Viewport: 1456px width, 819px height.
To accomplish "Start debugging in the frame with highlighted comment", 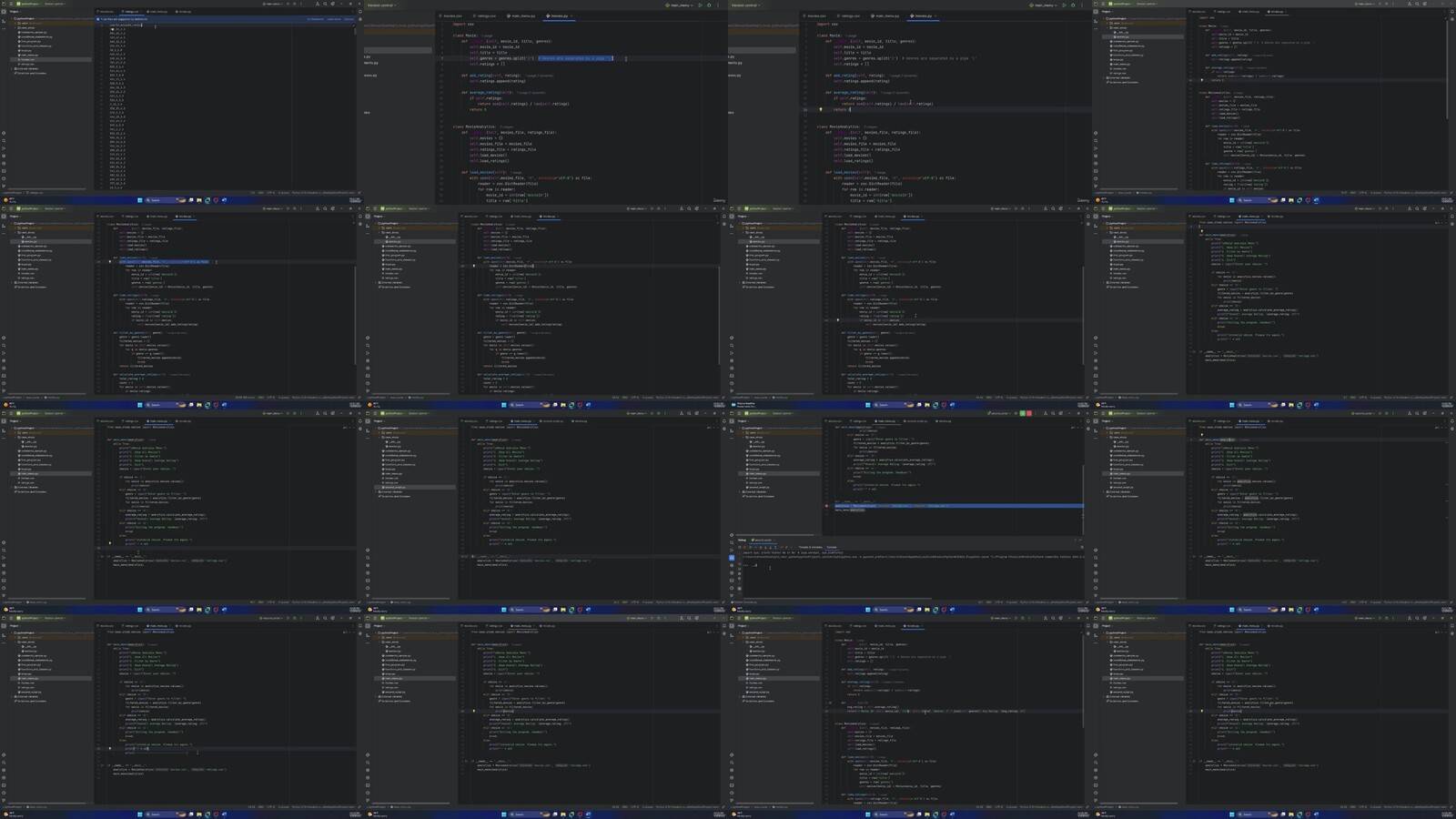I will click(709, 5).
